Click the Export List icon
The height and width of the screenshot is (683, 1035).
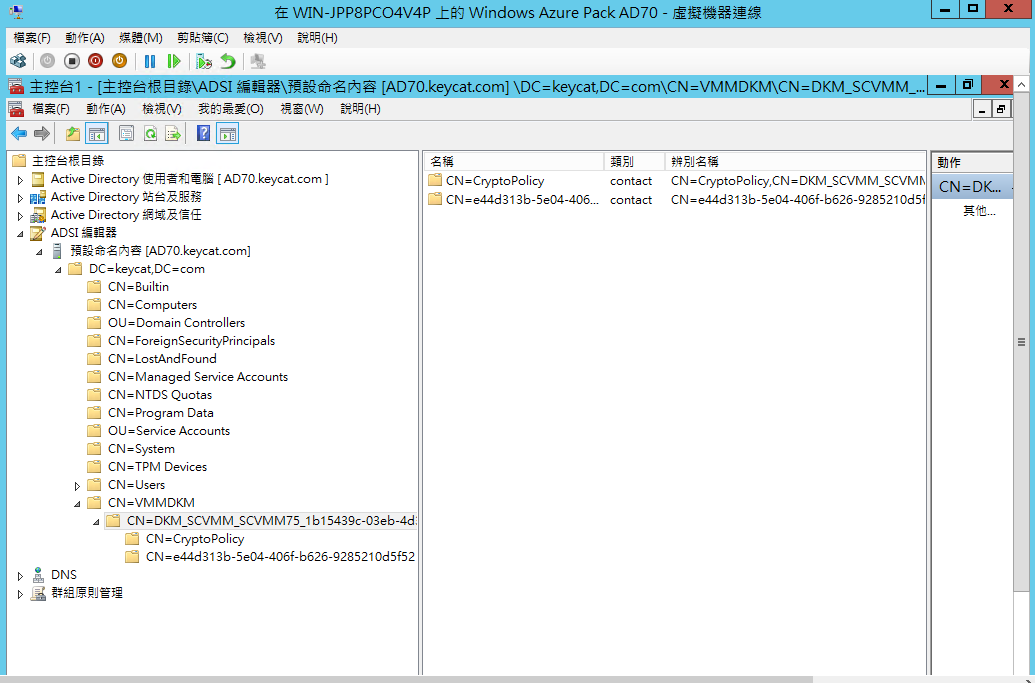click(173, 134)
